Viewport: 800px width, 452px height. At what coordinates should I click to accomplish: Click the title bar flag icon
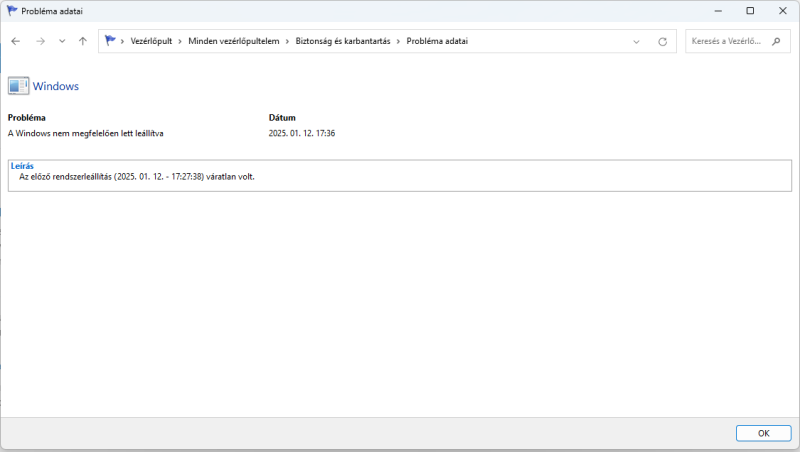(x=12, y=11)
